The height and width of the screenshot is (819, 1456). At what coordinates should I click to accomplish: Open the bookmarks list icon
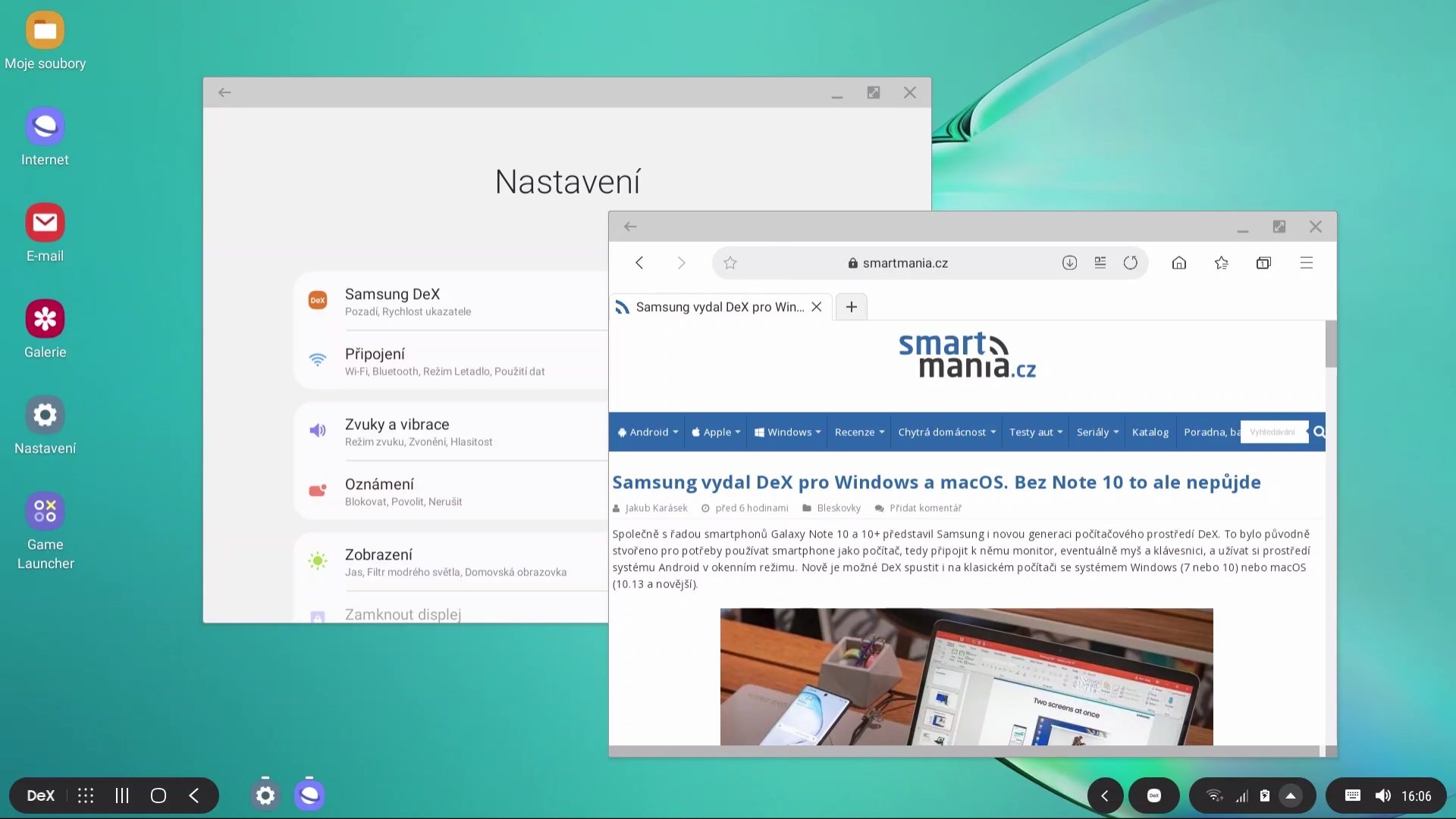(x=1222, y=263)
